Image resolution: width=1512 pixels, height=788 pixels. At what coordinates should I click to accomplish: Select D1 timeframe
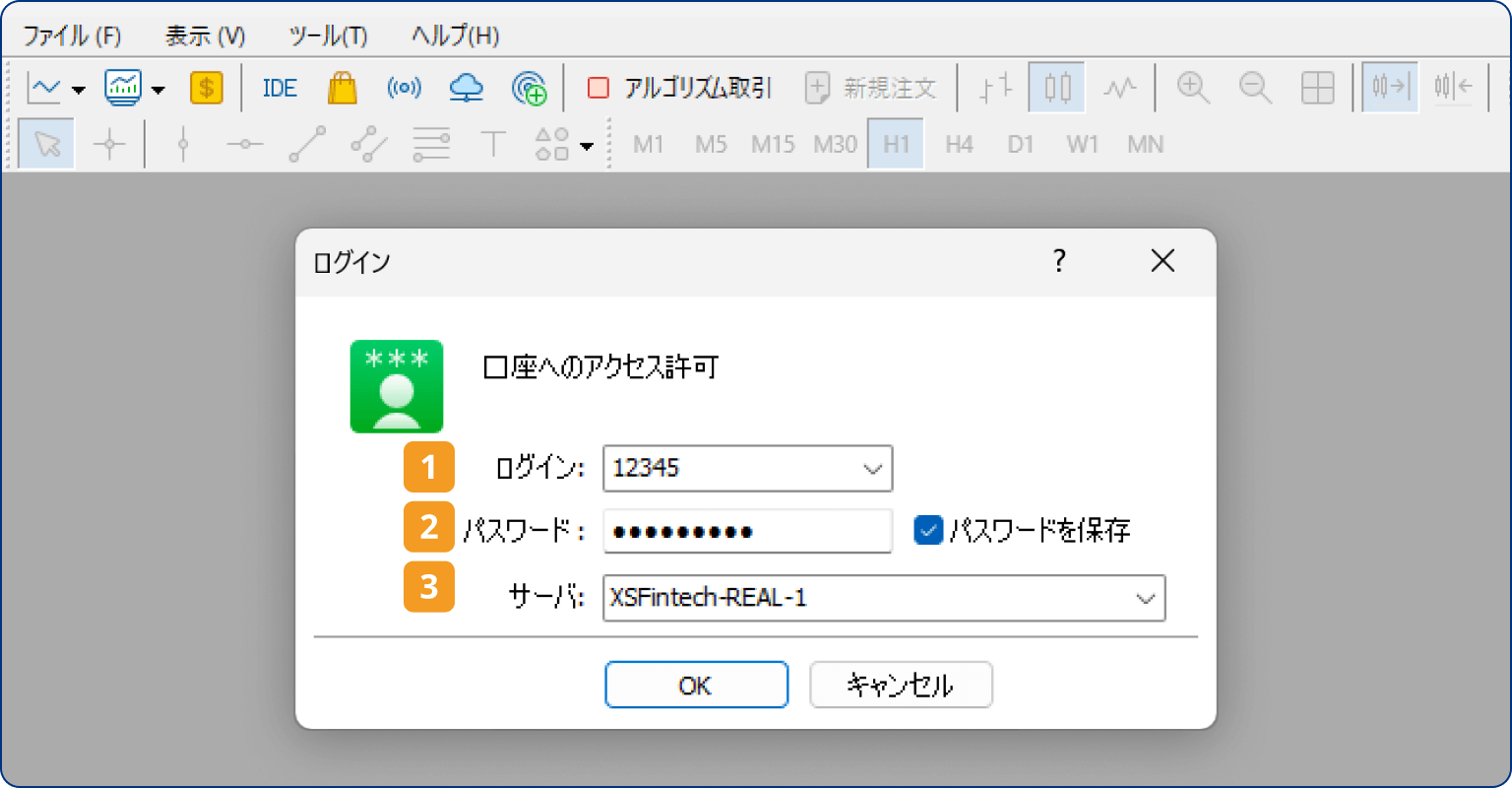coord(1021,145)
